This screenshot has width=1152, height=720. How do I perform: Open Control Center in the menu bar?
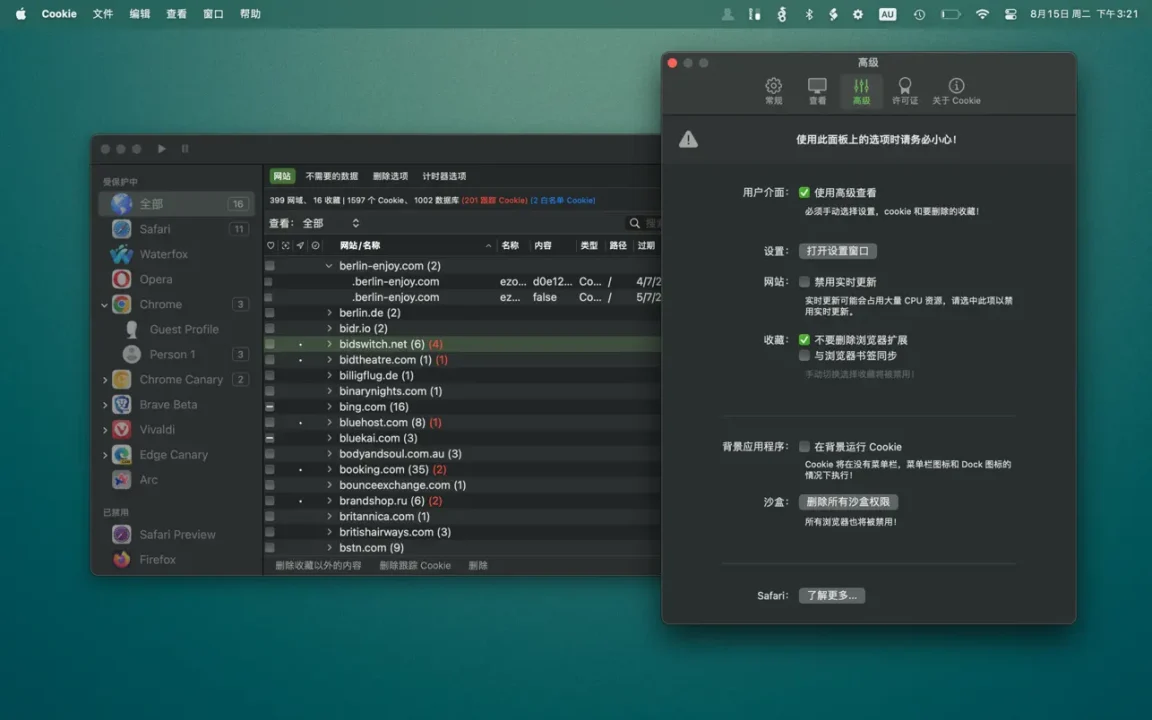1010,14
